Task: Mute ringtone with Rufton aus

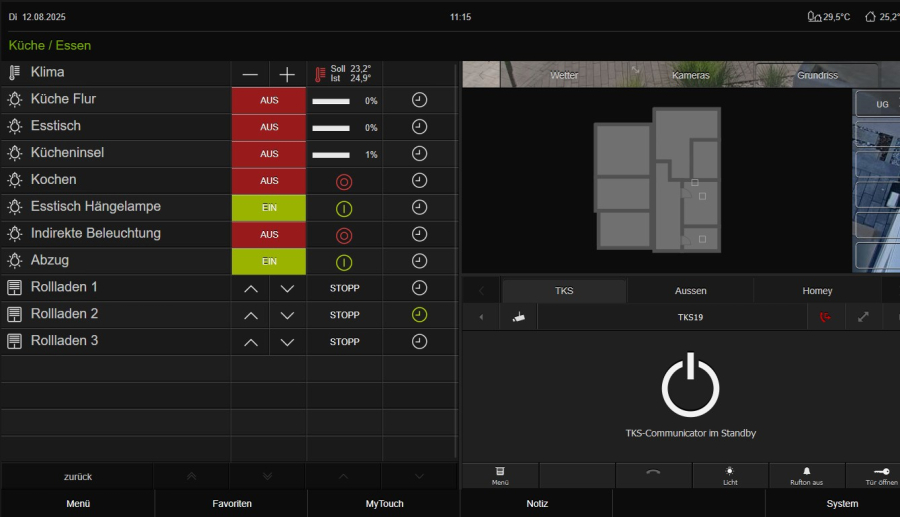Action: click(x=806, y=475)
